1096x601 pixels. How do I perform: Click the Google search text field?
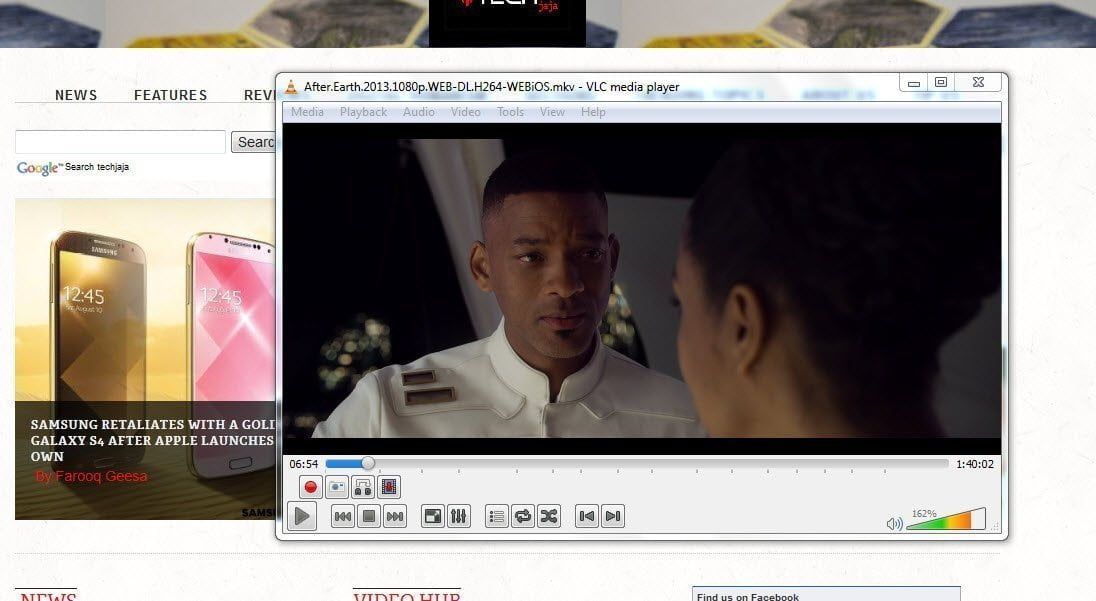120,142
